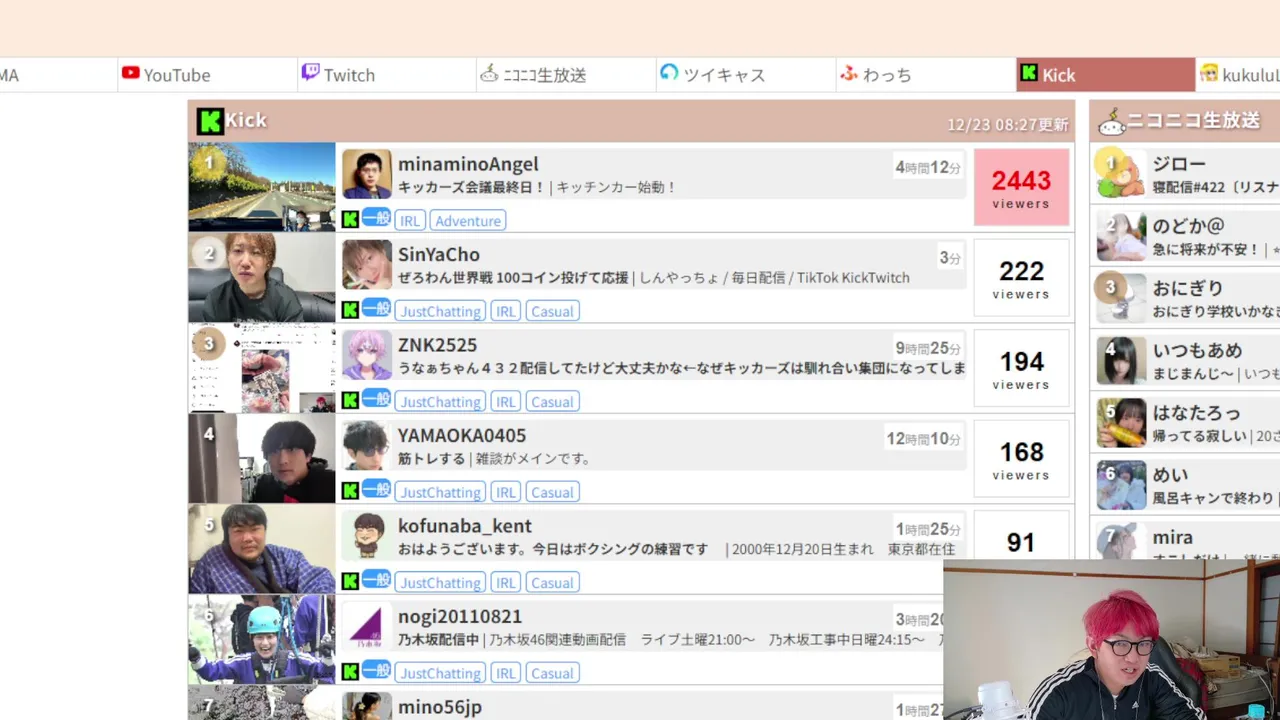Click the 一般 badge on SinYaCho row

(376, 308)
